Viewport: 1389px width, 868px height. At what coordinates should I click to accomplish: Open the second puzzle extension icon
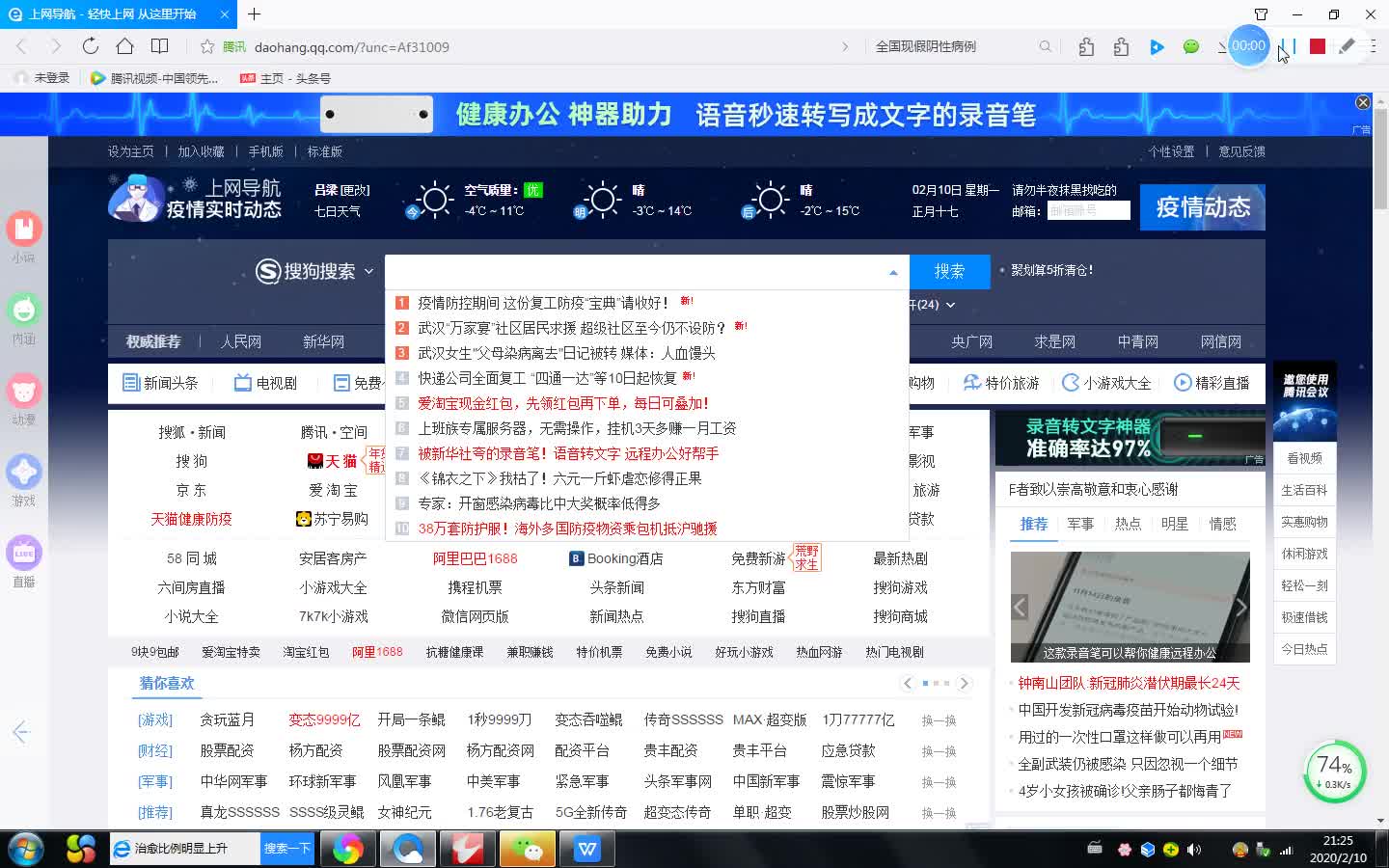(x=1121, y=46)
